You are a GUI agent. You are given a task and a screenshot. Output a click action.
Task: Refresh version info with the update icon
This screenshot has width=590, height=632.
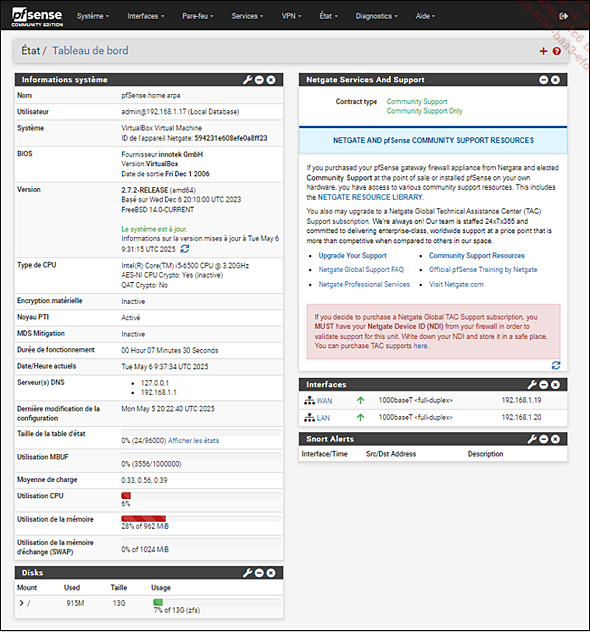(x=185, y=249)
